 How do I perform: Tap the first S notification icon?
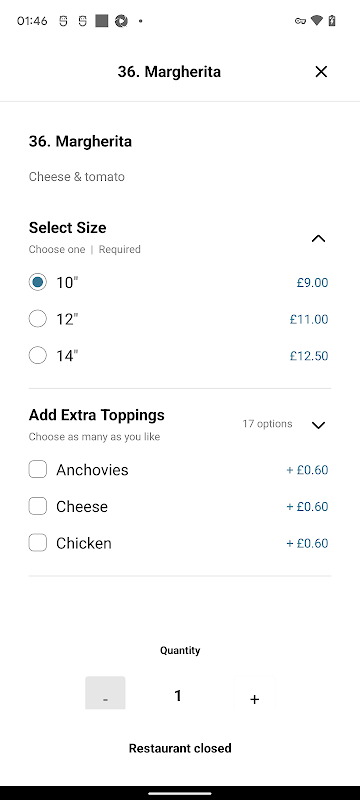coord(63,21)
